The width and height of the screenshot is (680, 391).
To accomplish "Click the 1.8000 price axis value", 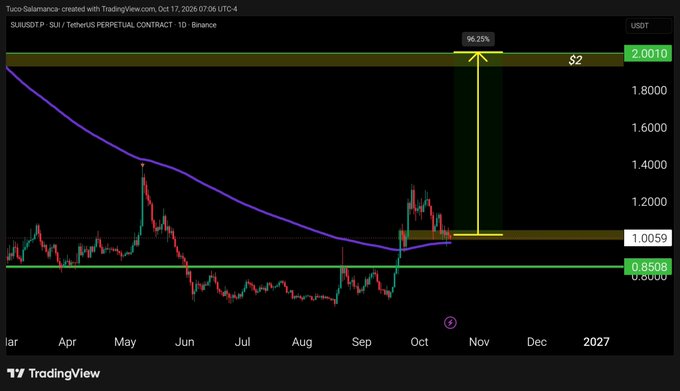I will (x=649, y=91).
